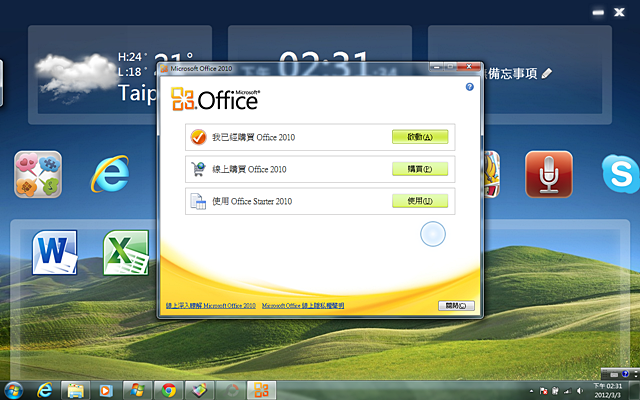
Task: Click the Windows flag taskbar icon
Action: pyautogui.click(x=138, y=391)
